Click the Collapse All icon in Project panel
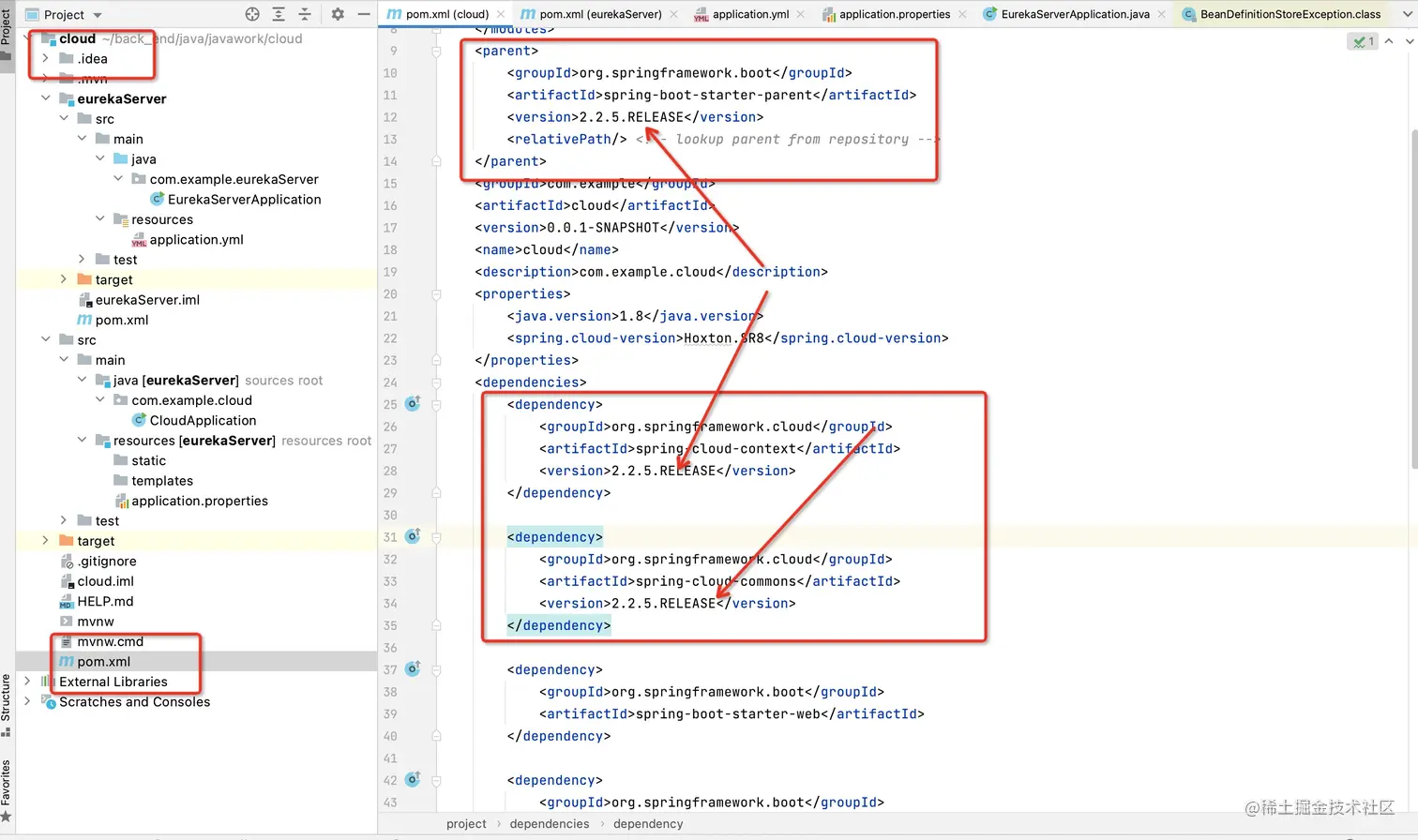Screen dimensions: 1418x840 305,14
